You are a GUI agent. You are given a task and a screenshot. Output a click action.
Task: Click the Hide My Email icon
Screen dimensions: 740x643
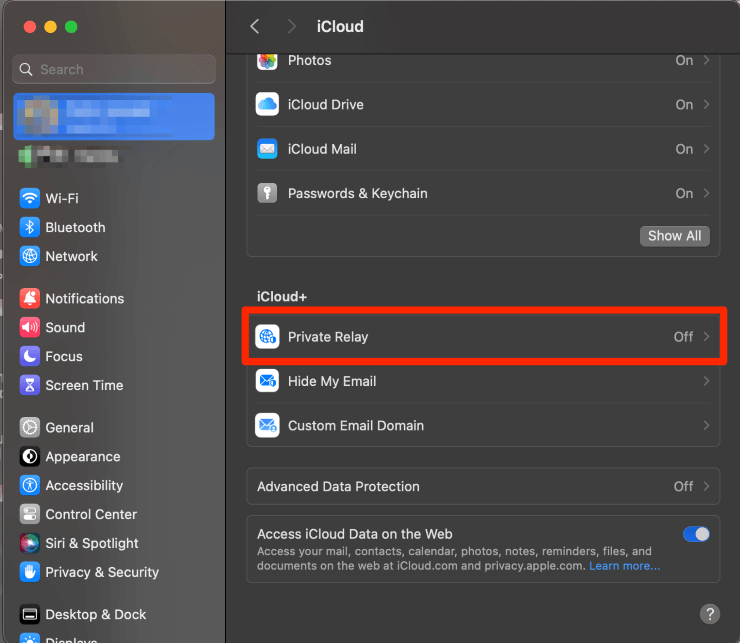(x=267, y=381)
